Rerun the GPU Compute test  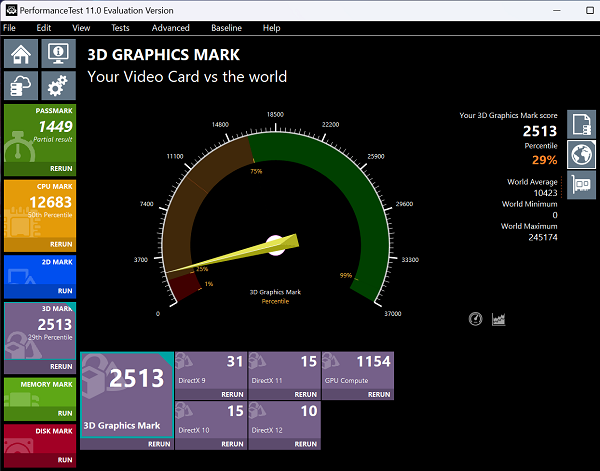point(379,394)
